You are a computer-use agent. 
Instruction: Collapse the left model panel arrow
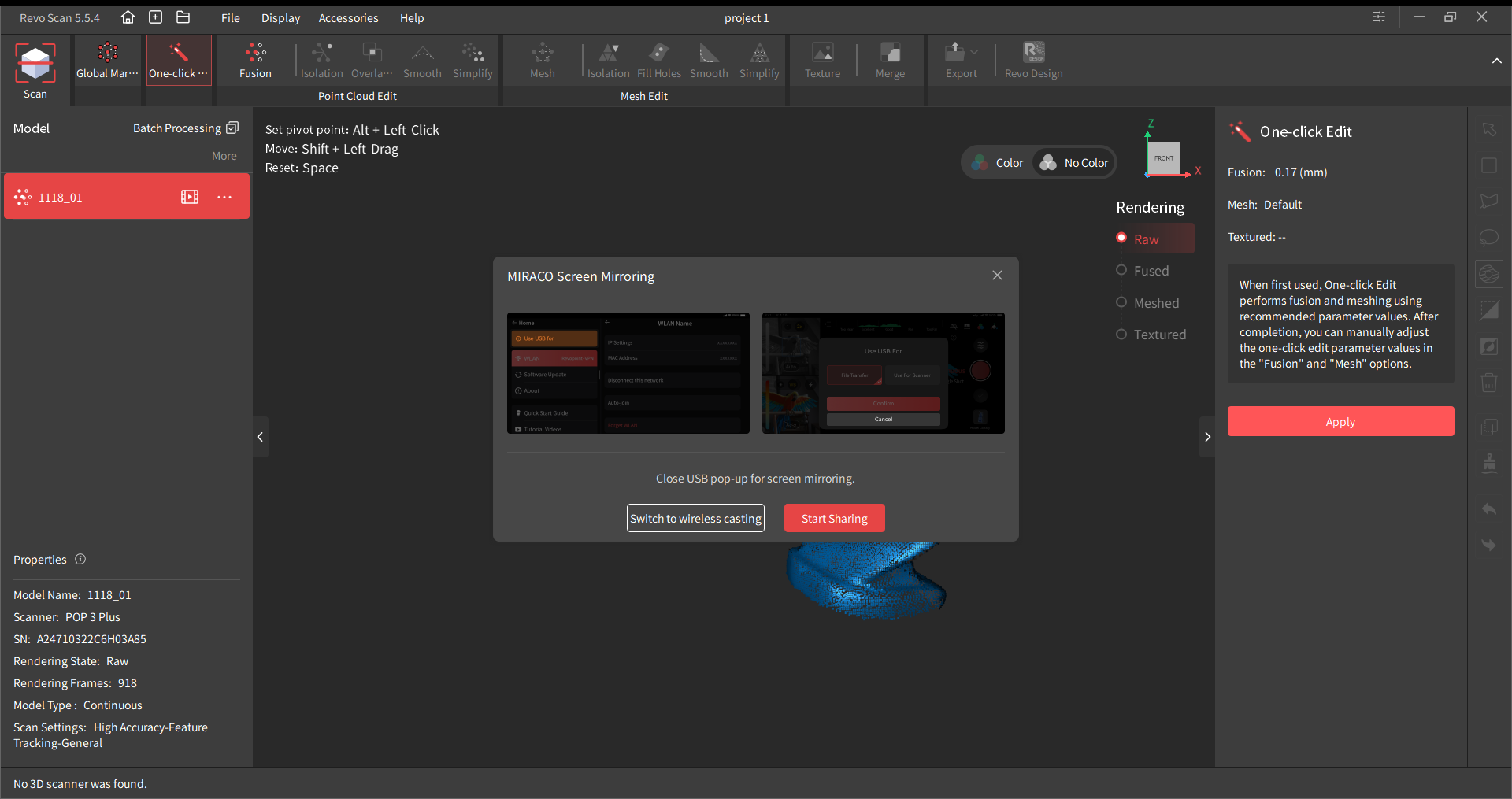(260, 437)
